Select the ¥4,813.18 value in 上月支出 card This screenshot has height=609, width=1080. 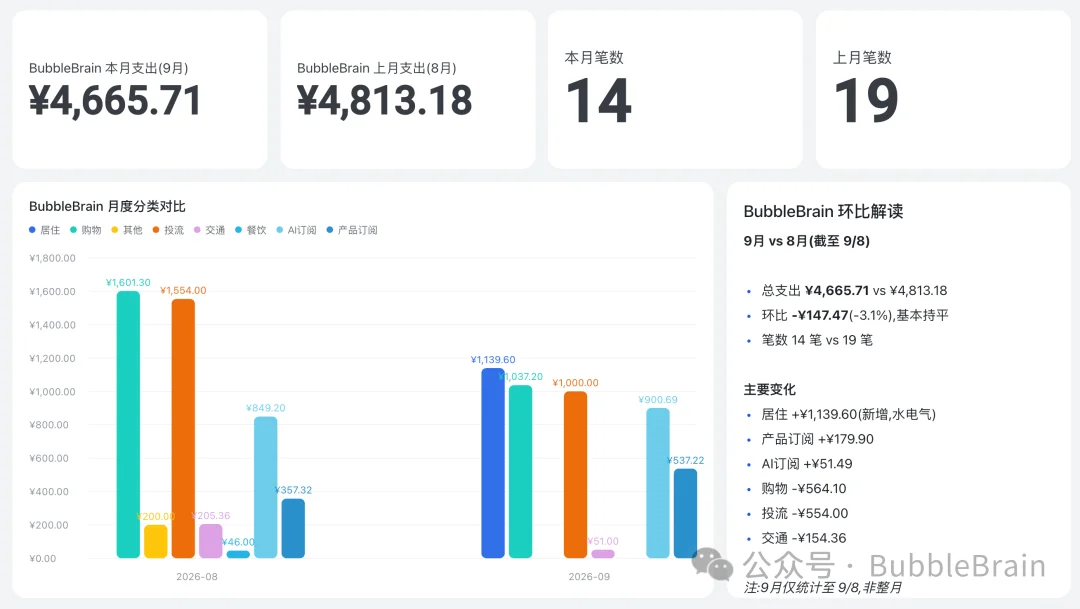pos(384,101)
